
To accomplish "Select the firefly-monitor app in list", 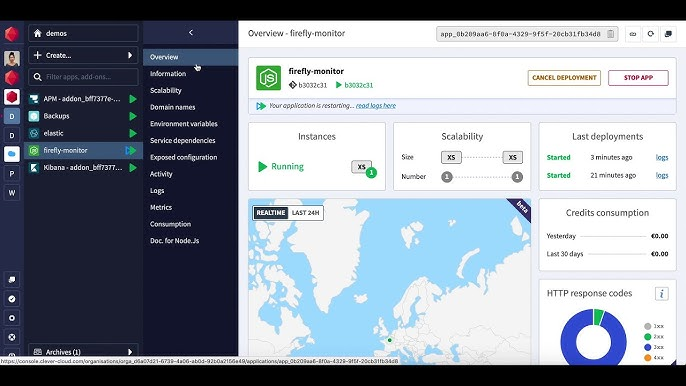I will pyautogui.click(x=83, y=151).
